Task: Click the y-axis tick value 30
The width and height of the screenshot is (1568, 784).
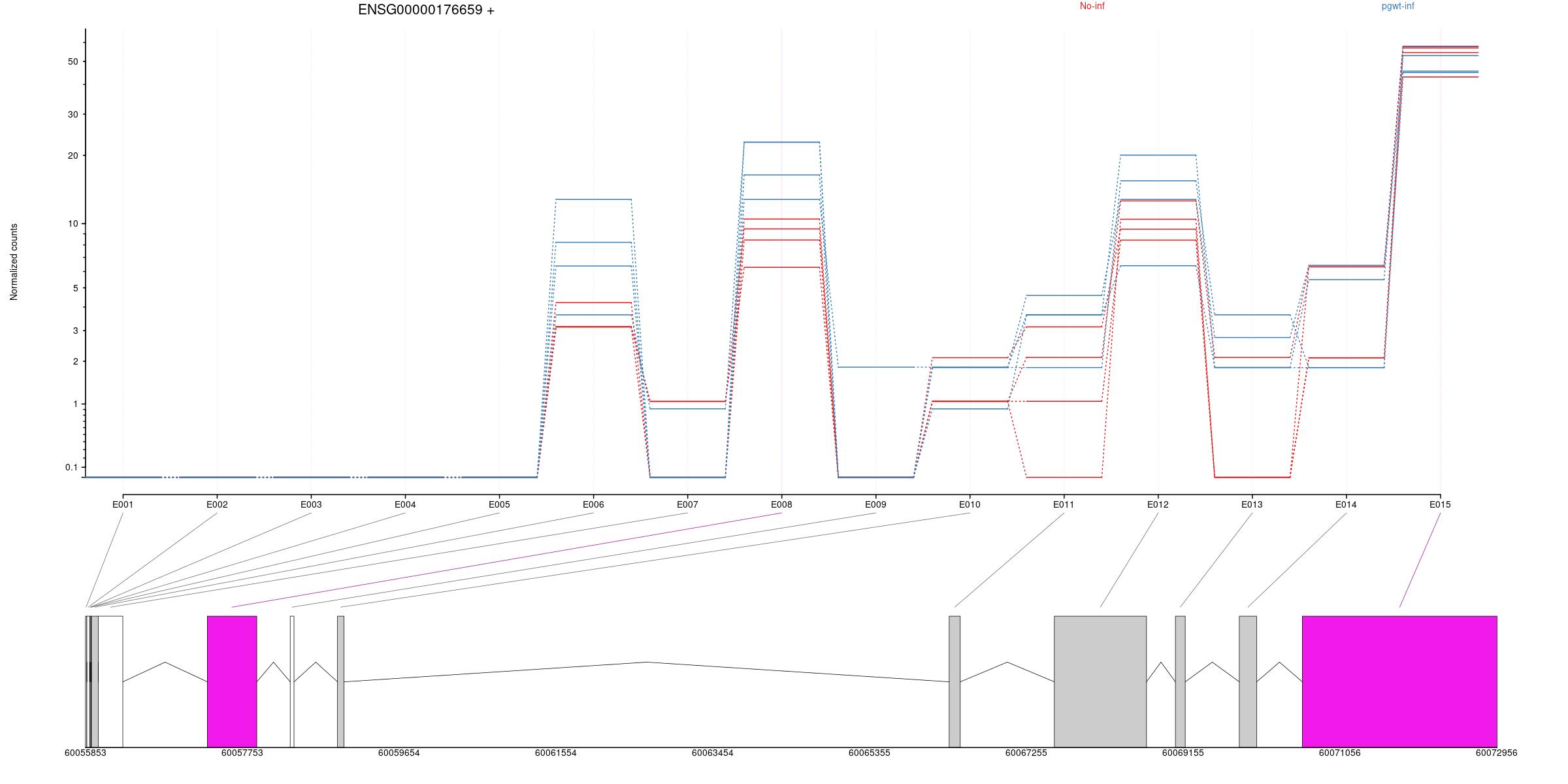Action: 72,114
